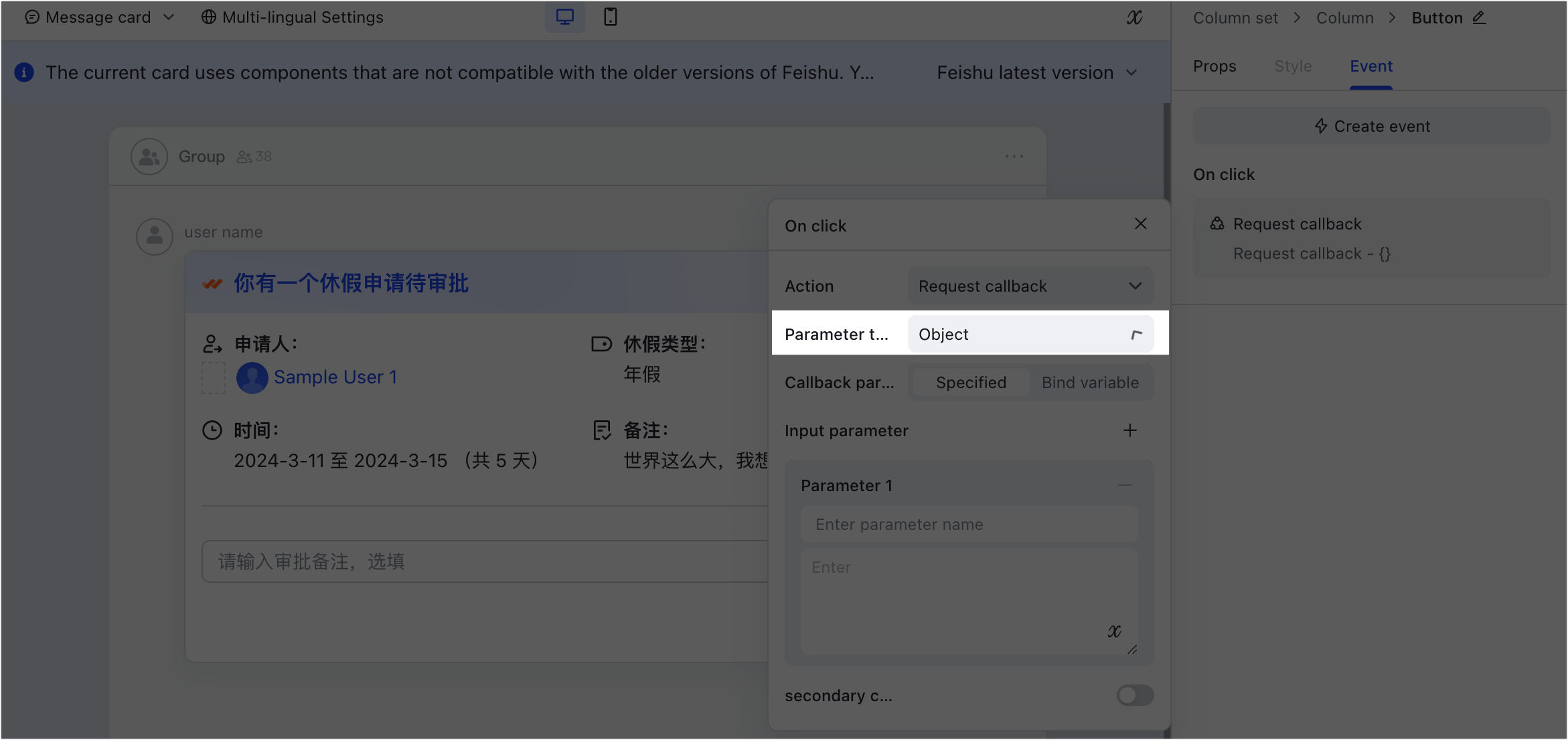Select Bind variable callback option
Image resolution: width=1568 pixels, height=740 pixels.
[x=1090, y=383]
